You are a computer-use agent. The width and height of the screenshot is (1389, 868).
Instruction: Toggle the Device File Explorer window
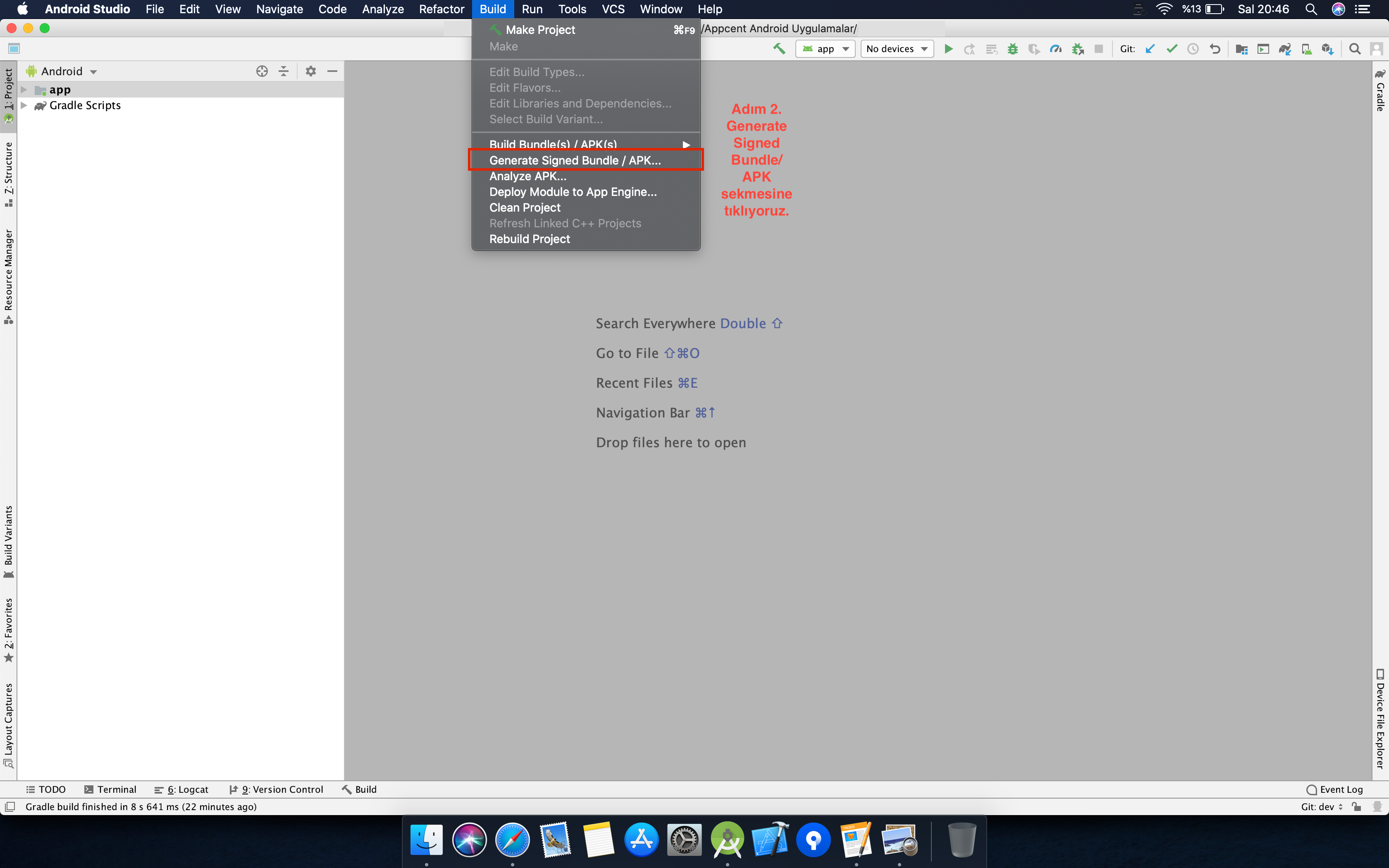pos(1380,719)
